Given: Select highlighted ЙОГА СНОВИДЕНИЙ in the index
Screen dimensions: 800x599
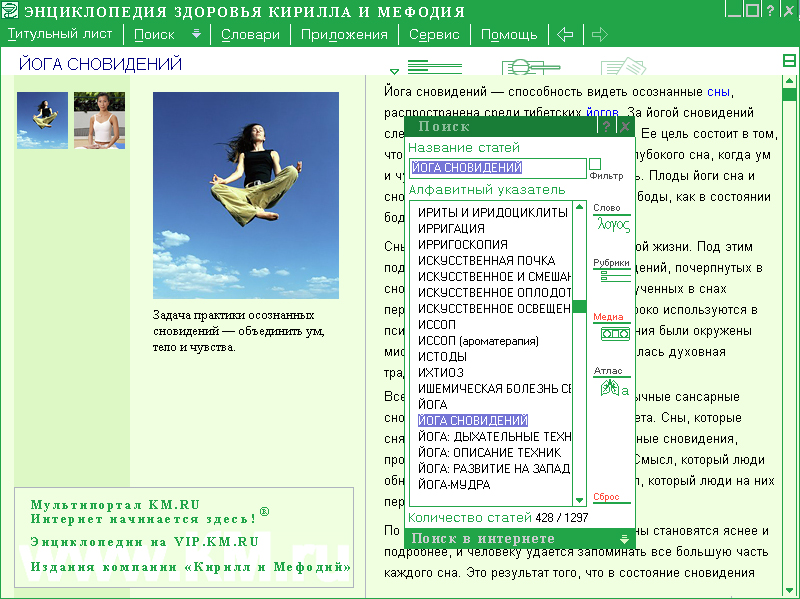Looking at the screenshot, I should (472, 420).
